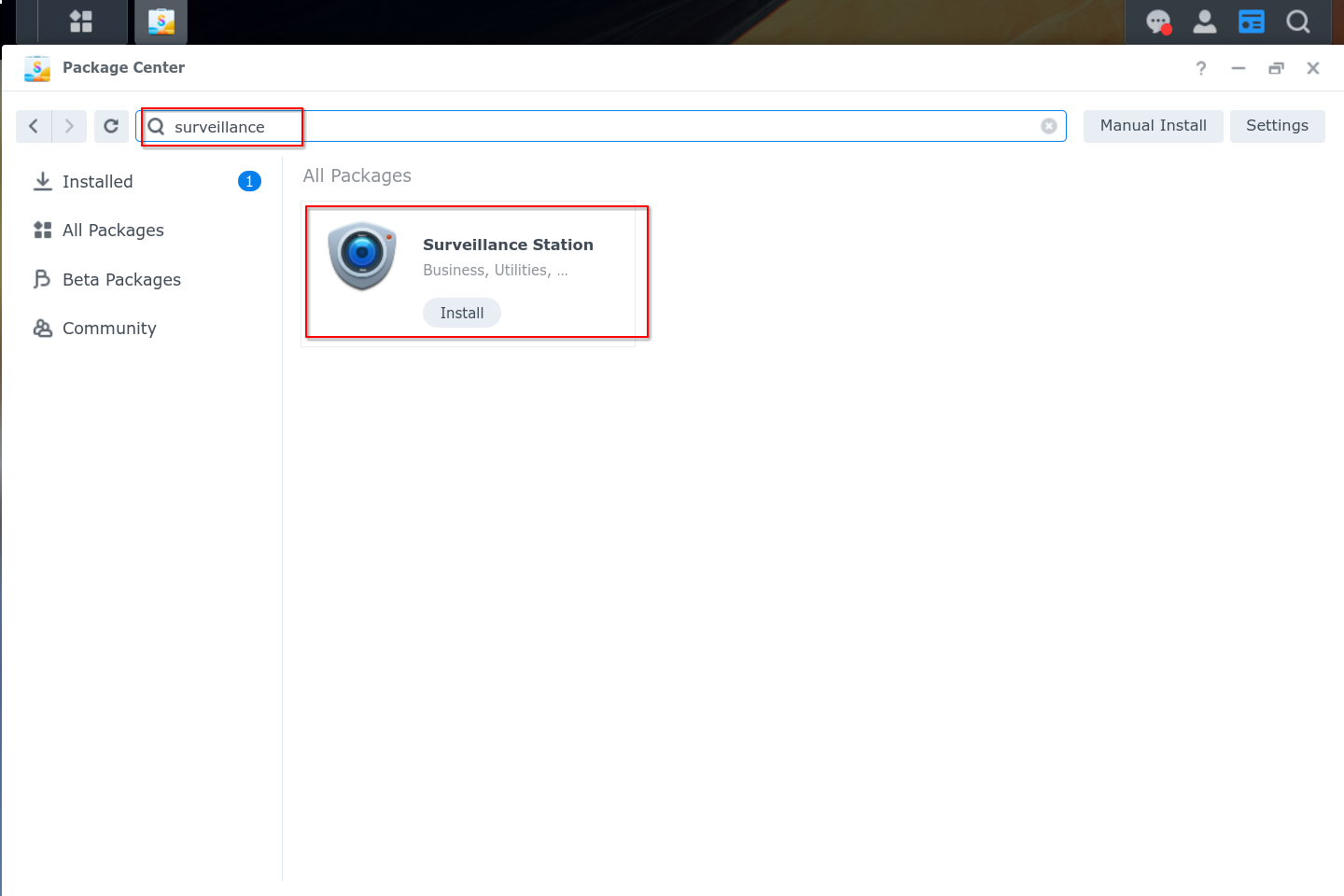This screenshot has height=896, width=1344.
Task: Clear the search field text
Action: pyautogui.click(x=1049, y=126)
